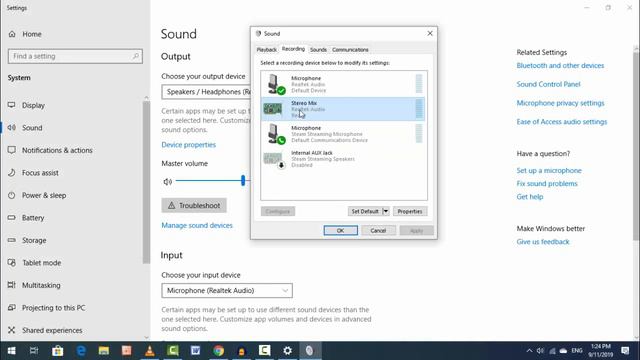The width and height of the screenshot is (640, 360).
Task: Open the Windows Start menu
Action: coord(11,351)
